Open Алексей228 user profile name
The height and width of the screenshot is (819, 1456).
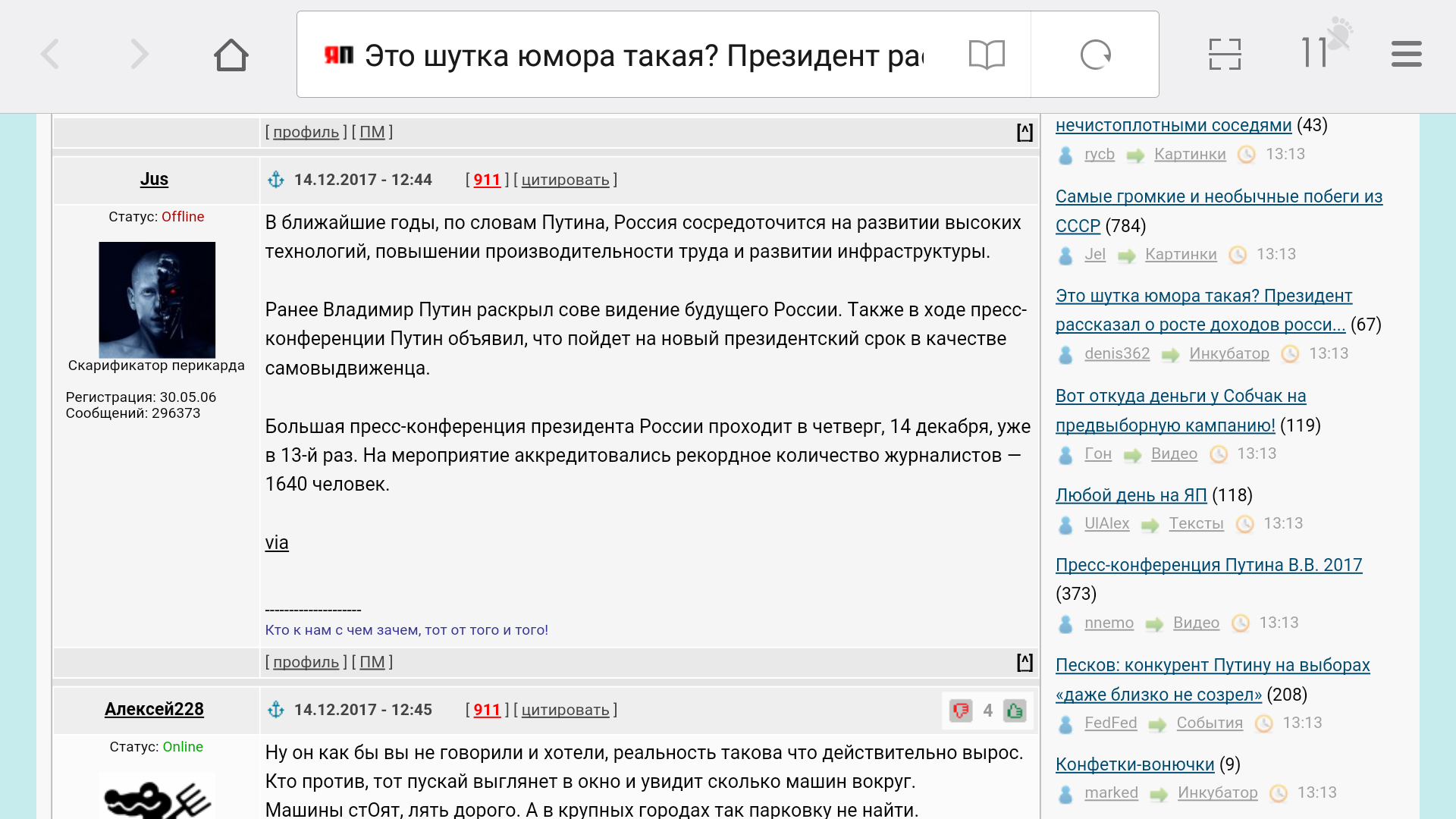pyautogui.click(x=154, y=709)
